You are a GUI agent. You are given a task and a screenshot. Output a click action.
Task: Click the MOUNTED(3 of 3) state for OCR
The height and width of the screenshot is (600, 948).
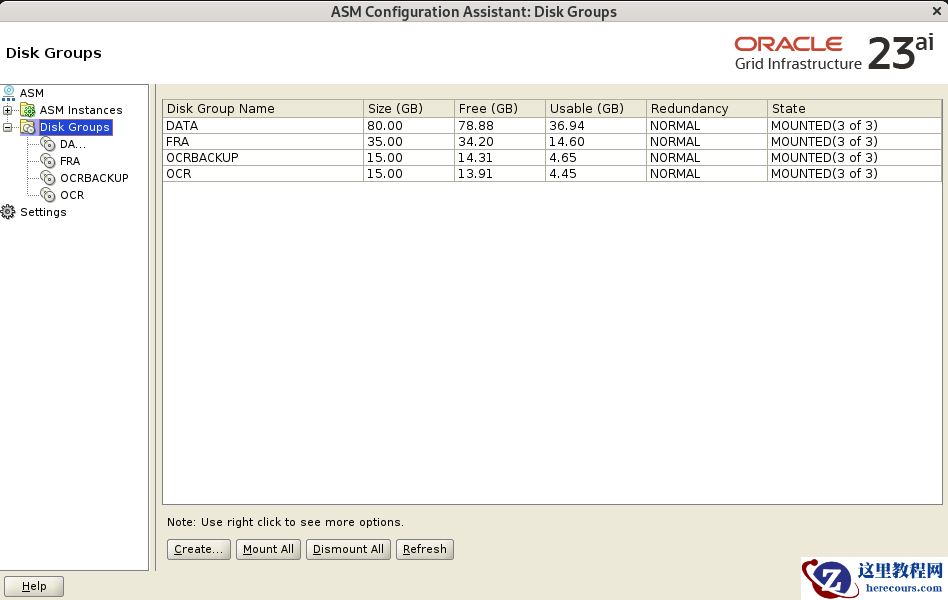click(x=854, y=174)
